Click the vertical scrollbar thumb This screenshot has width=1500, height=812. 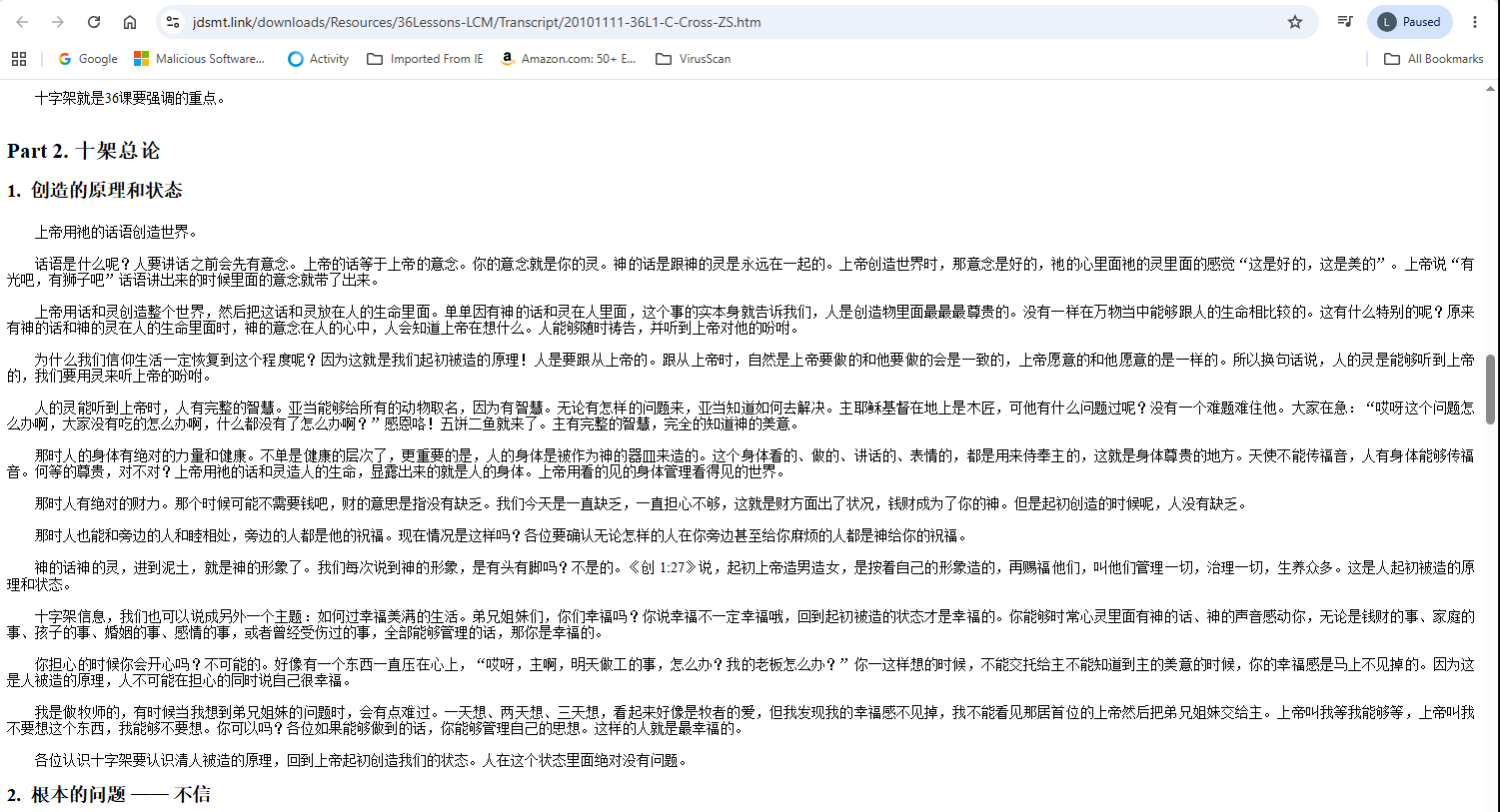1491,389
